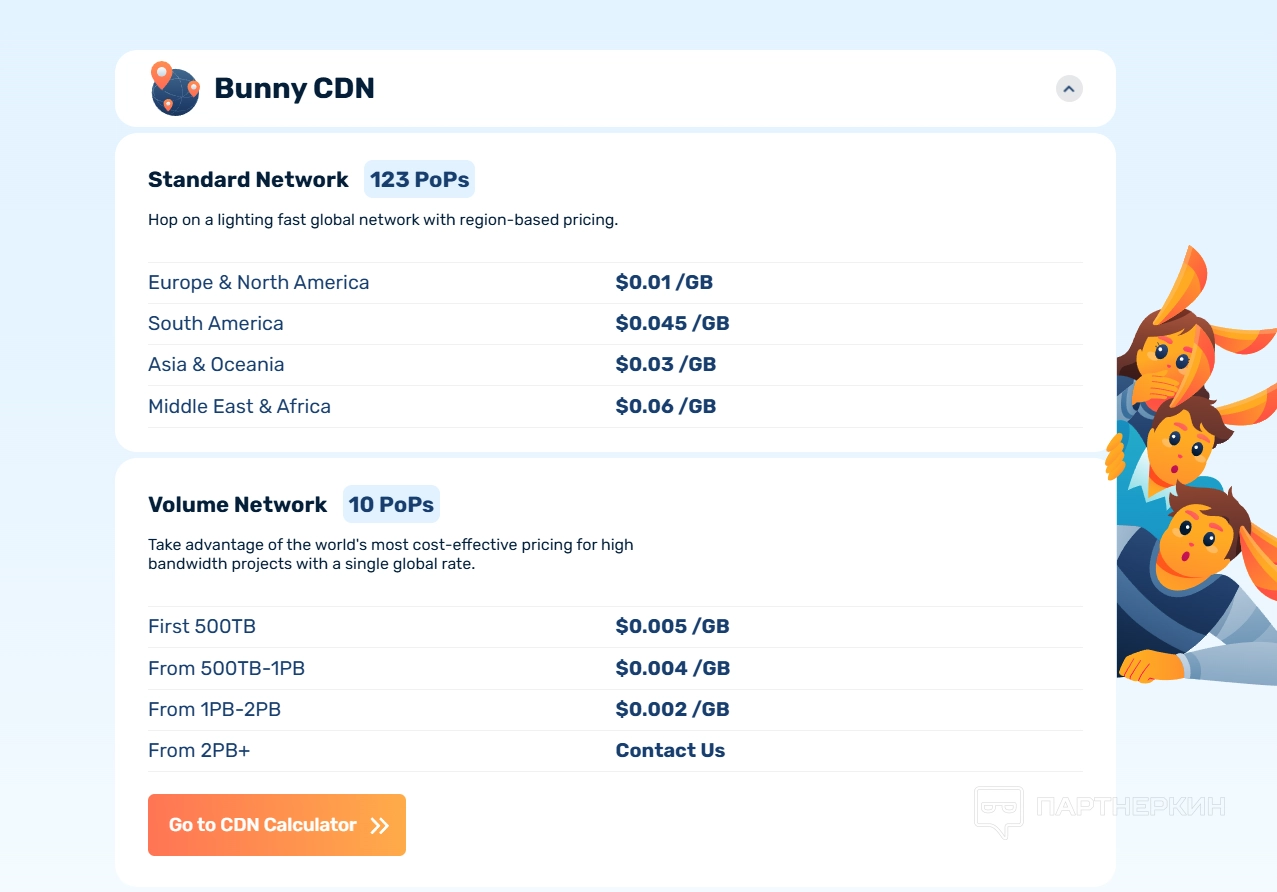
Task: Click the Bunny CDN globe icon
Action: pyautogui.click(x=175, y=89)
